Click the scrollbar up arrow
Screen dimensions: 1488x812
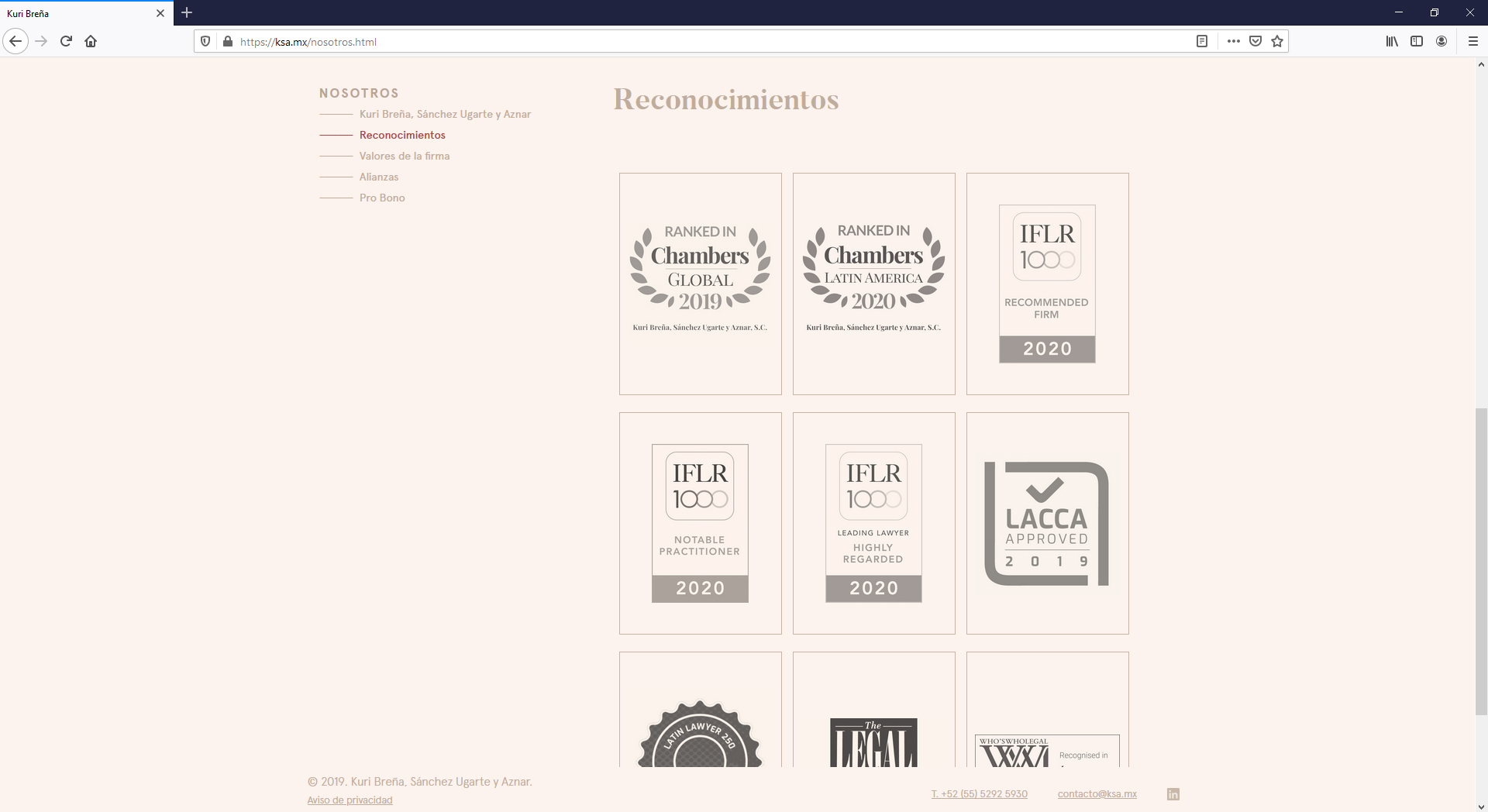tap(1481, 64)
